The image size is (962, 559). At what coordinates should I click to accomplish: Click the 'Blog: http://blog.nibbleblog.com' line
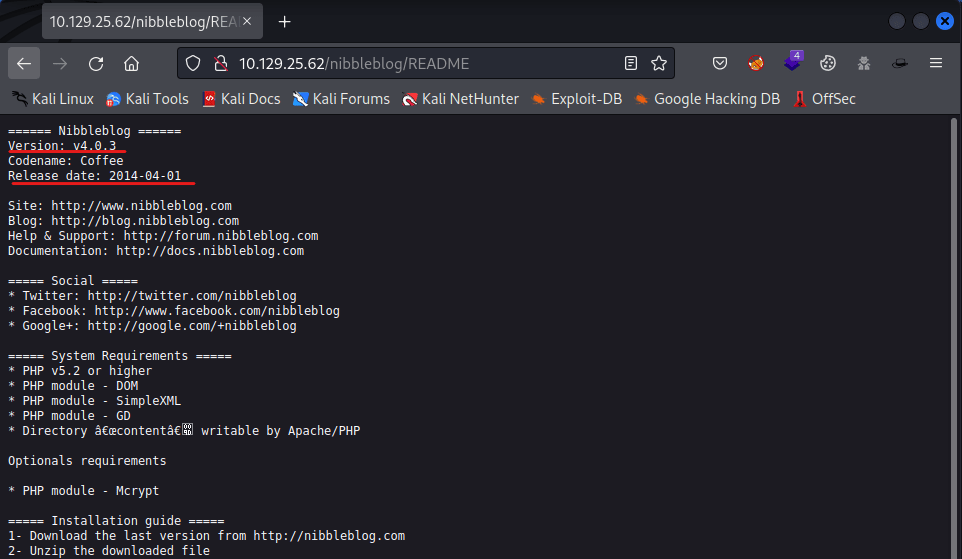click(123, 220)
